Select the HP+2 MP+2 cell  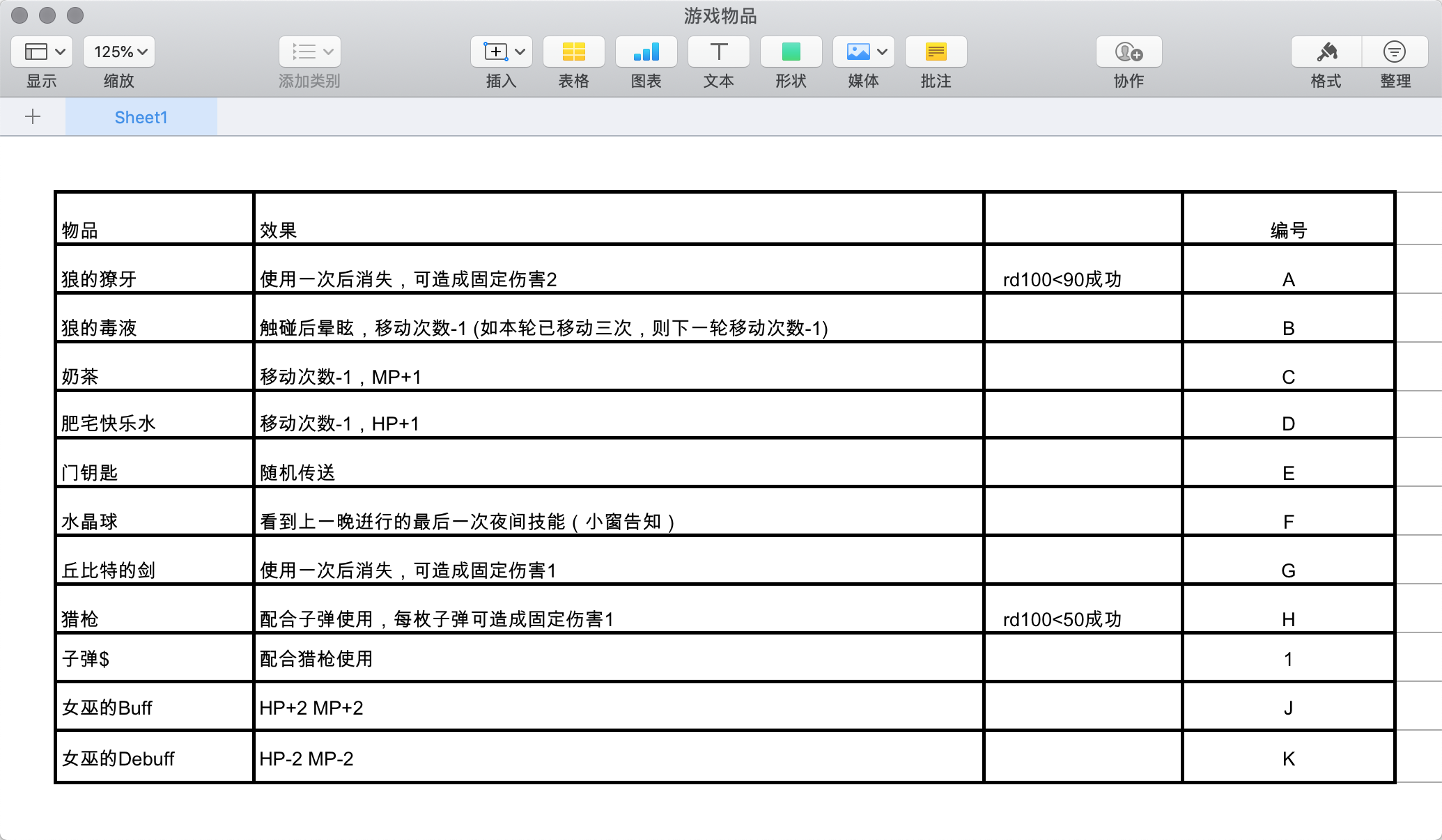point(619,706)
